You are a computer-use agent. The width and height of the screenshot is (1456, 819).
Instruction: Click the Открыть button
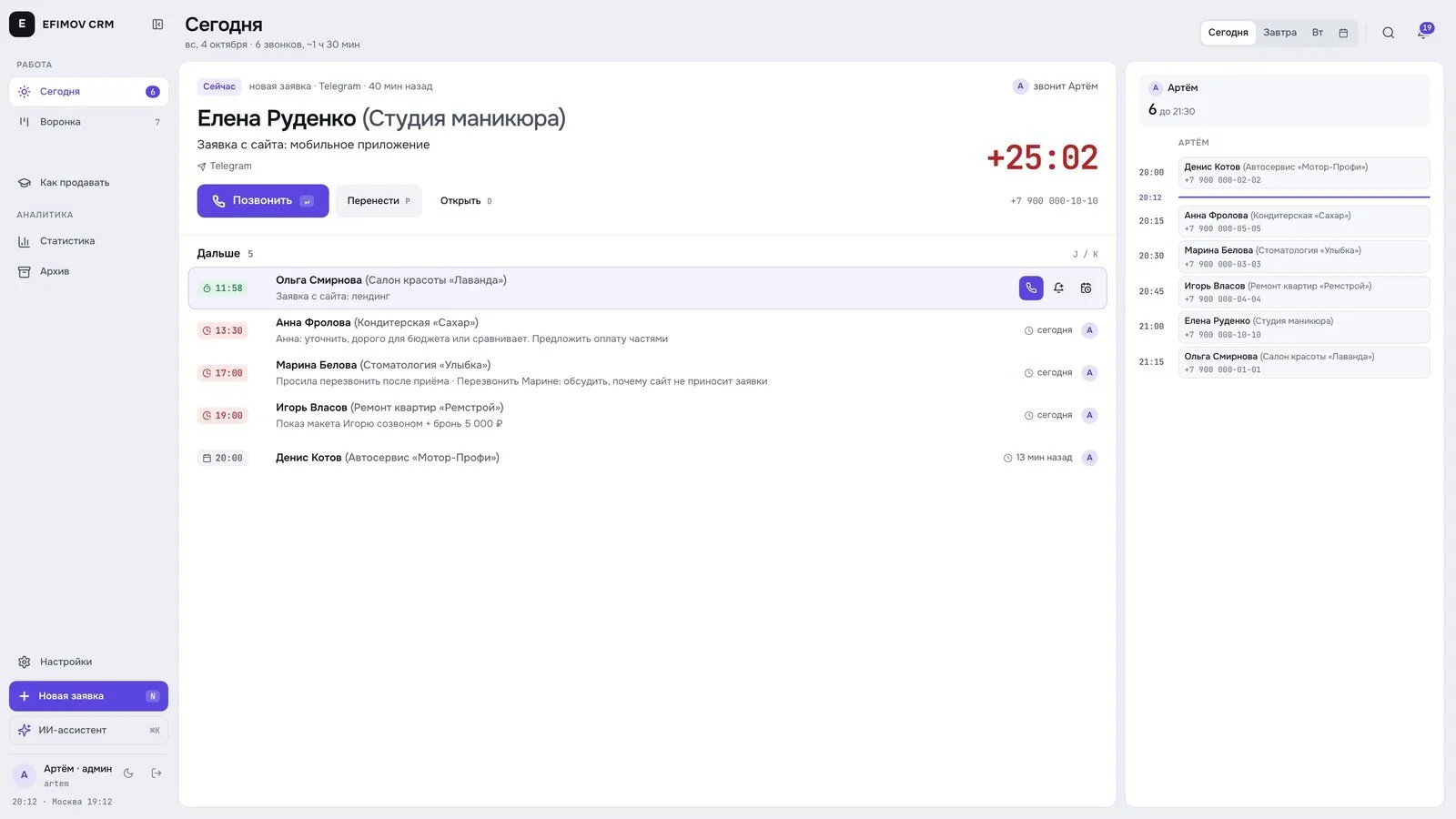point(466,201)
